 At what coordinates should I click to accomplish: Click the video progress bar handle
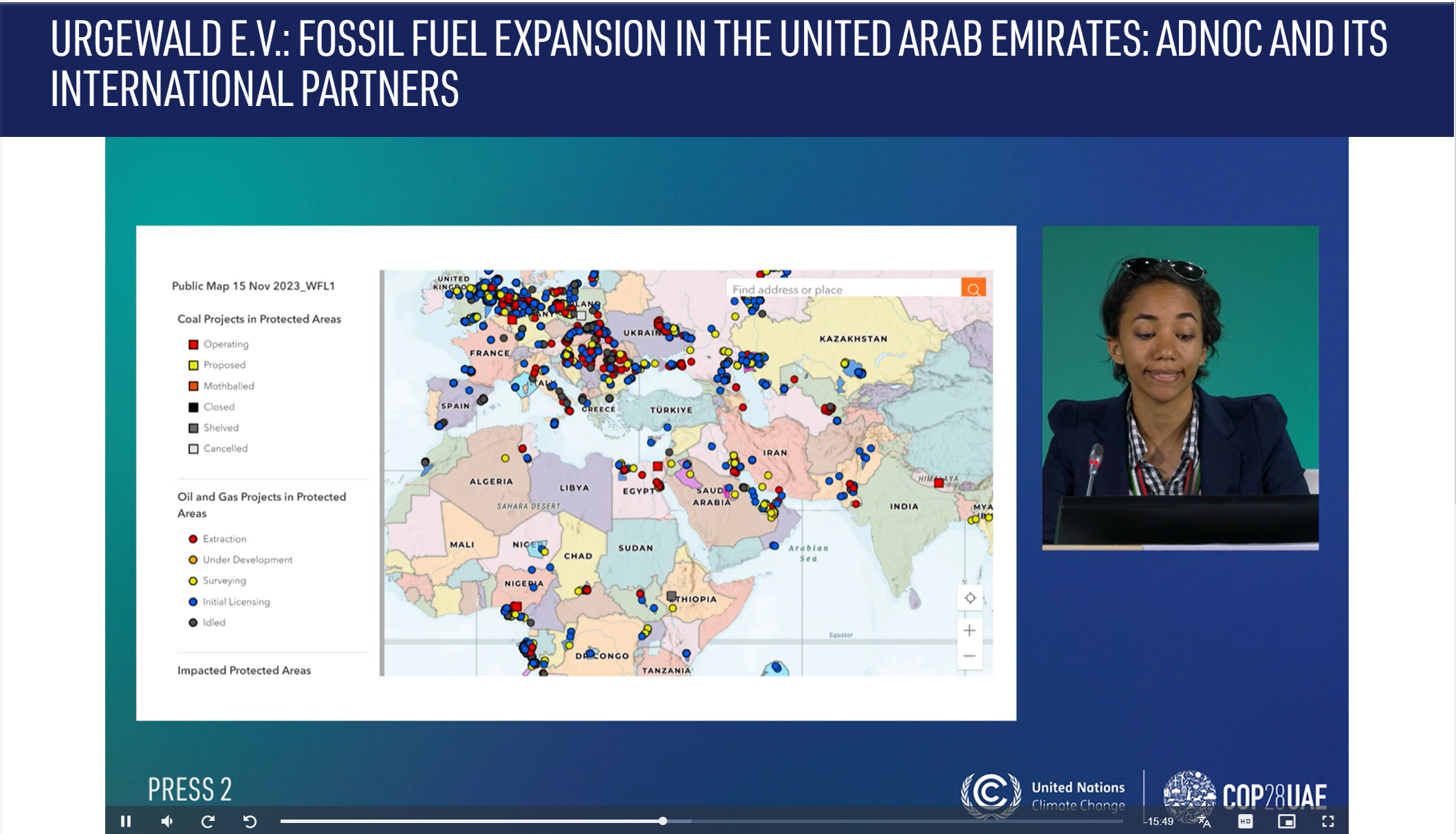662,821
